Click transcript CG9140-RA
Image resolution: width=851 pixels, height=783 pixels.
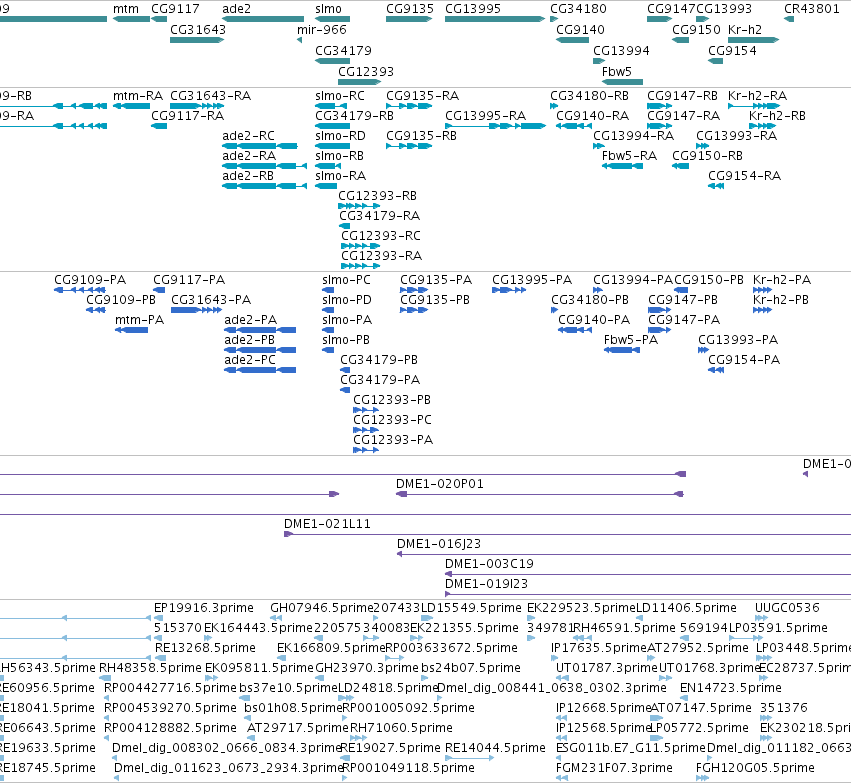click(x=574, y=126)
